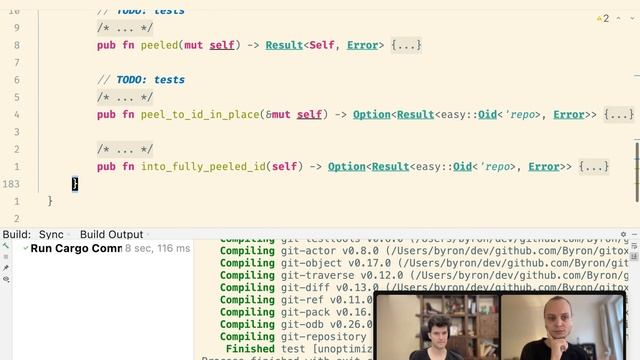This screenshot has height=360, width=640.
Task: Click scroll-to-end icon in build output
Action: (634, 257)
